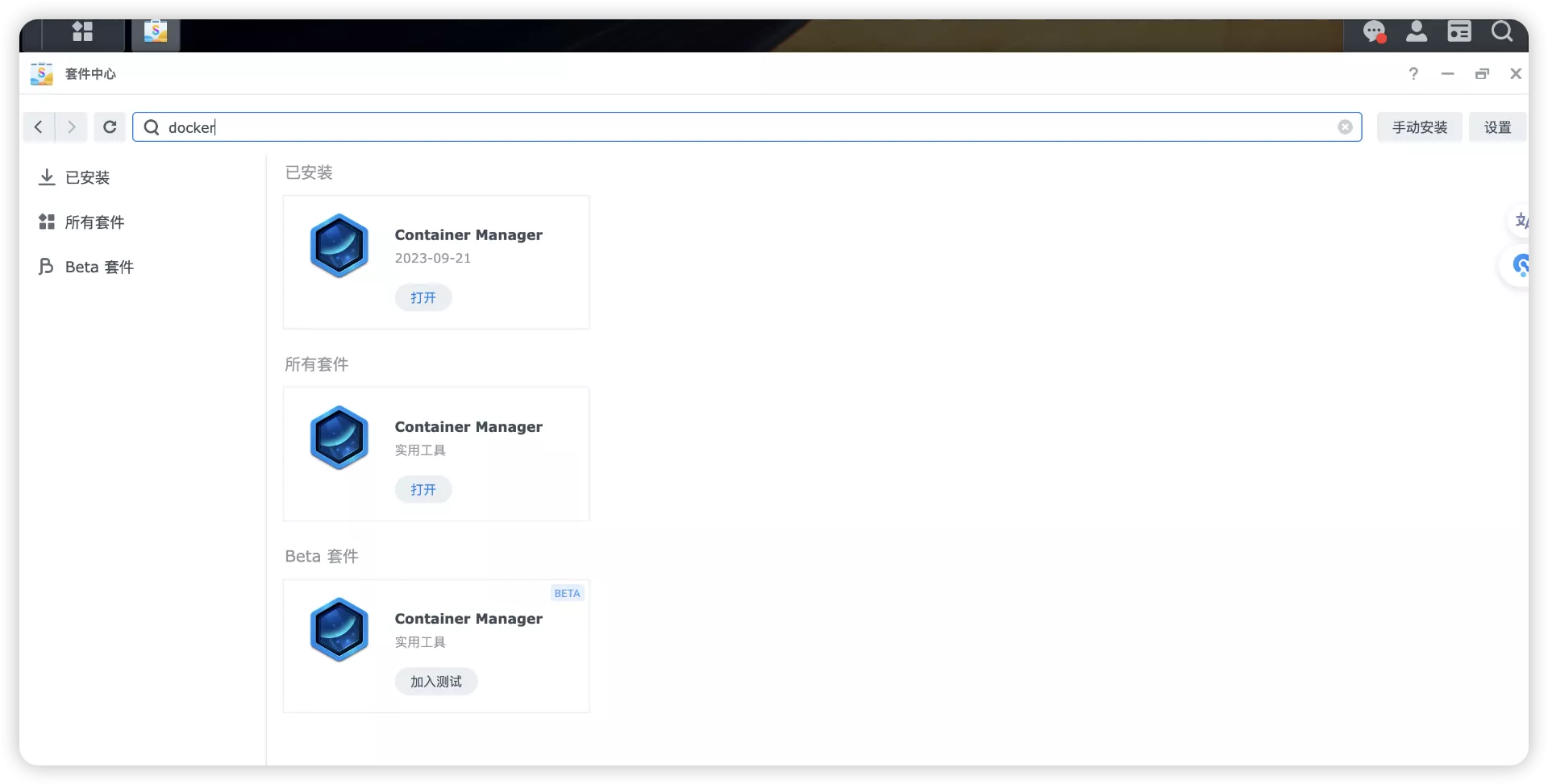Viewport: 1548px width, 784px height.
Task: Open the DSM global search icon
Action: (1501, 31)
